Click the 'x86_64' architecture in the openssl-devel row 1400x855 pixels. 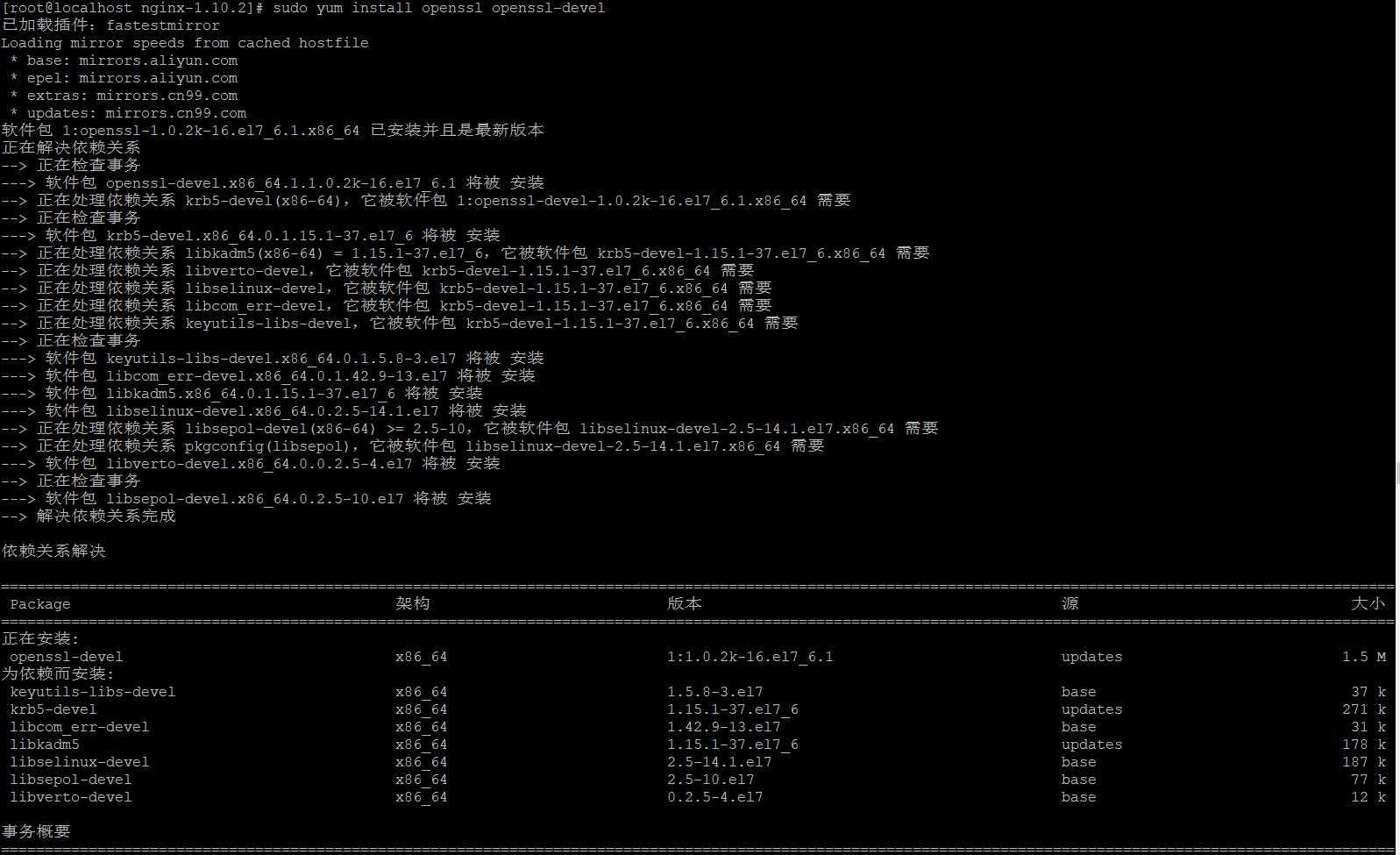coord(422,657)
